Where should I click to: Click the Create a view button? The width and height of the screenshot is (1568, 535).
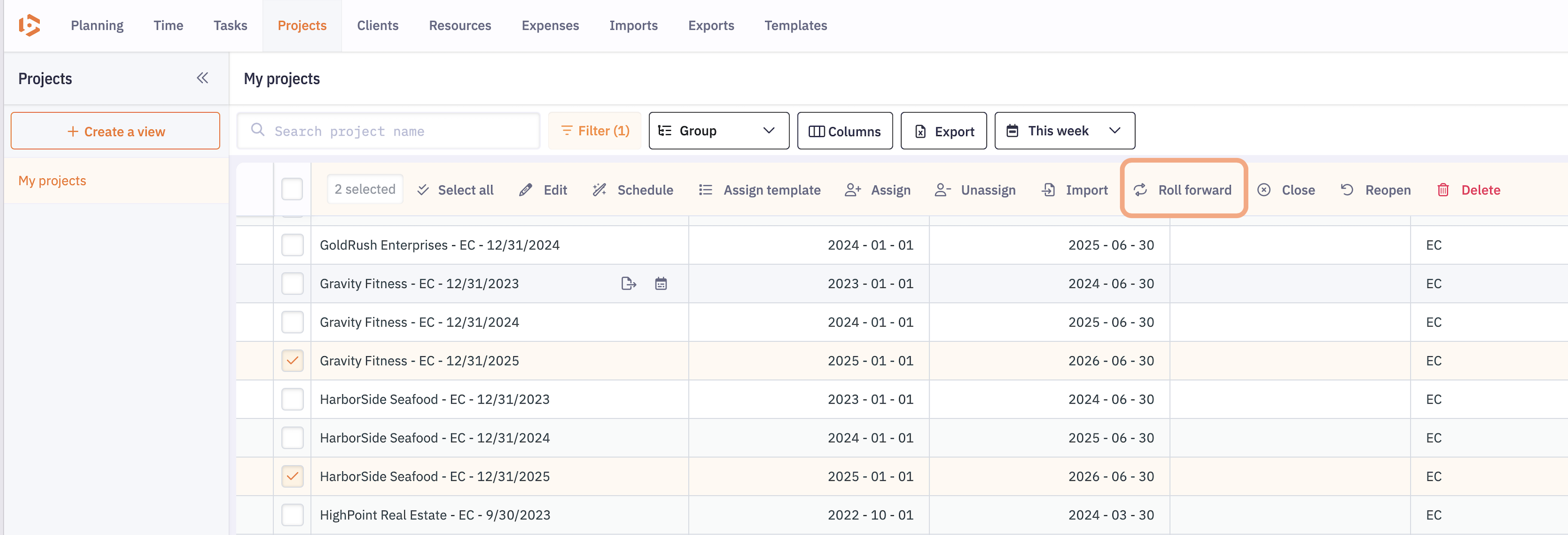click(x=115, y=131)
